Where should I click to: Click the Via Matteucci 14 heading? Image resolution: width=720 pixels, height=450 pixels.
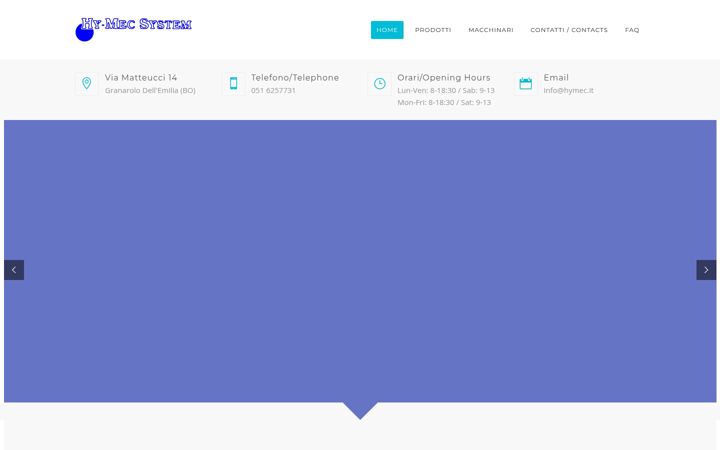point(141,78)
